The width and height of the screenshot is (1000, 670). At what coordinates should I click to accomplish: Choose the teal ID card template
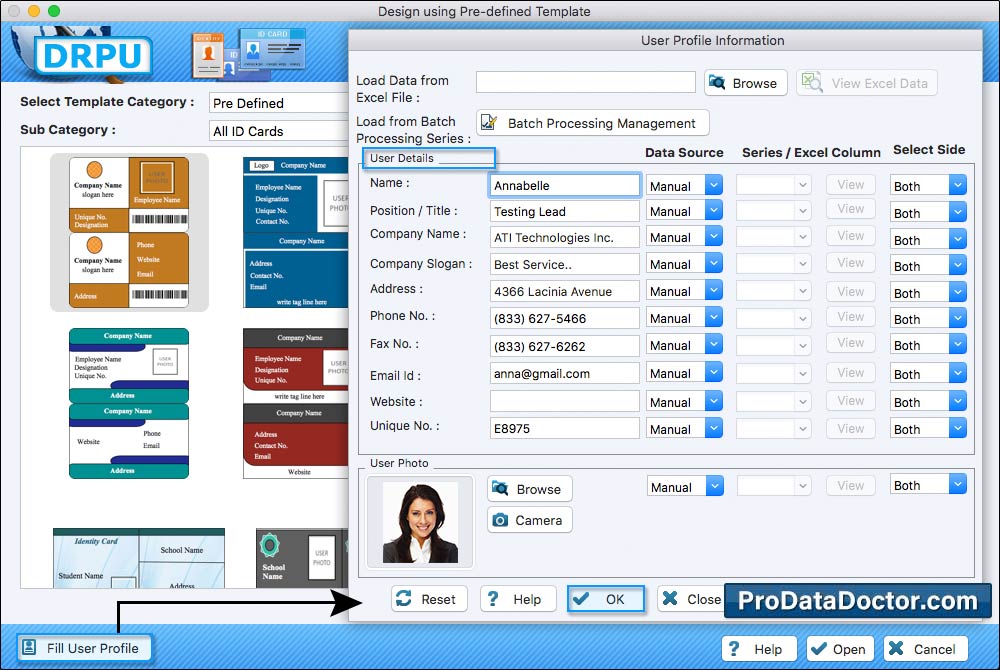[128, 402]
